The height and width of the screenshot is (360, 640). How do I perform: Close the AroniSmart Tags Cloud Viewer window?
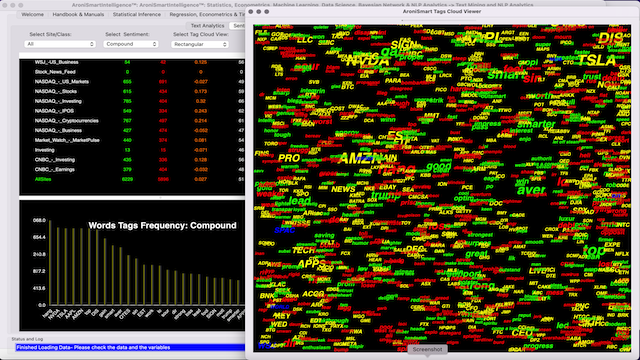click(x=251, y=11)
